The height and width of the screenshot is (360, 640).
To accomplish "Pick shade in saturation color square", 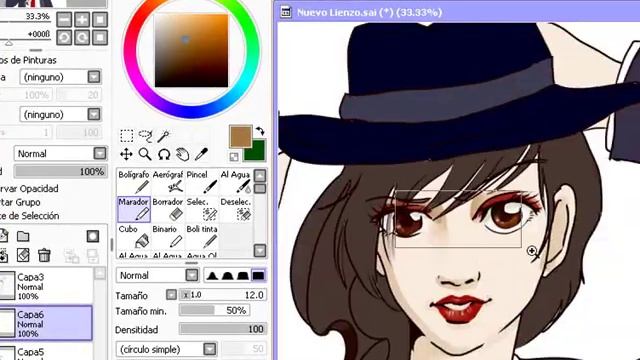I will coord(191,51).
